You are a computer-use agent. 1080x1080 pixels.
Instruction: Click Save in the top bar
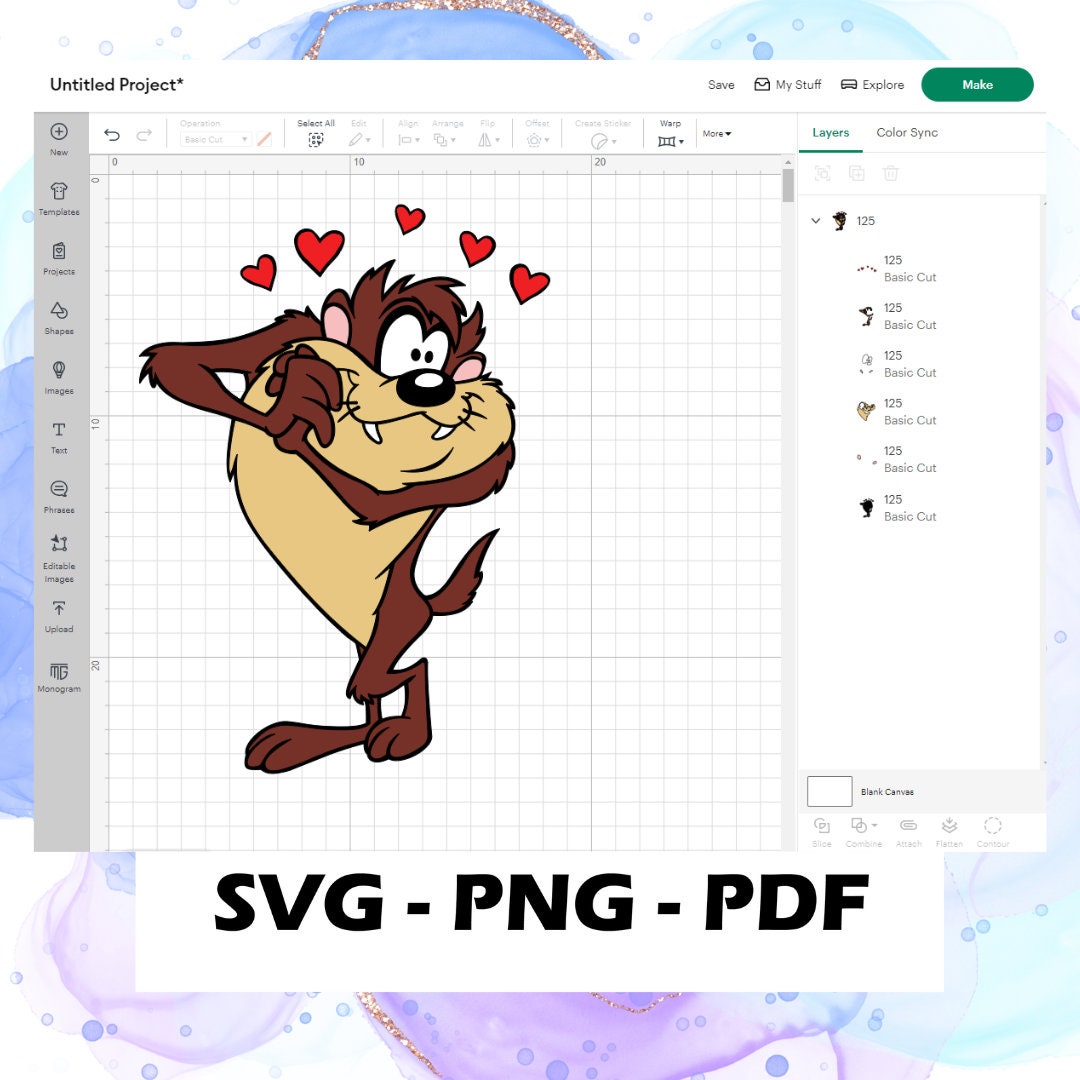[x=721, y=85]
